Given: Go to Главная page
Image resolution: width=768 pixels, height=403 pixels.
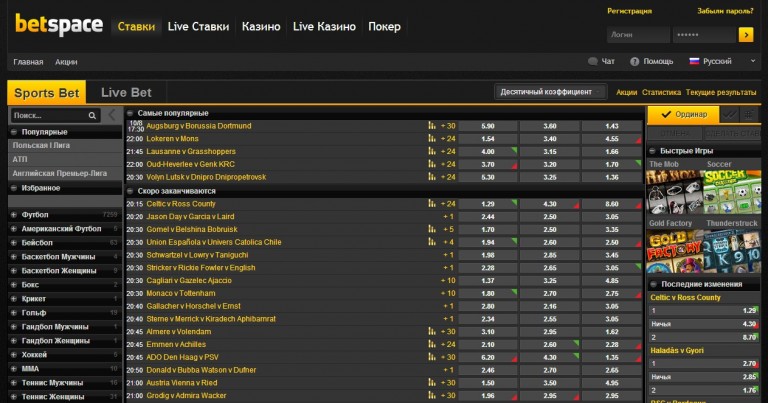Looking at the screenshot, I should tap(28, 62).
